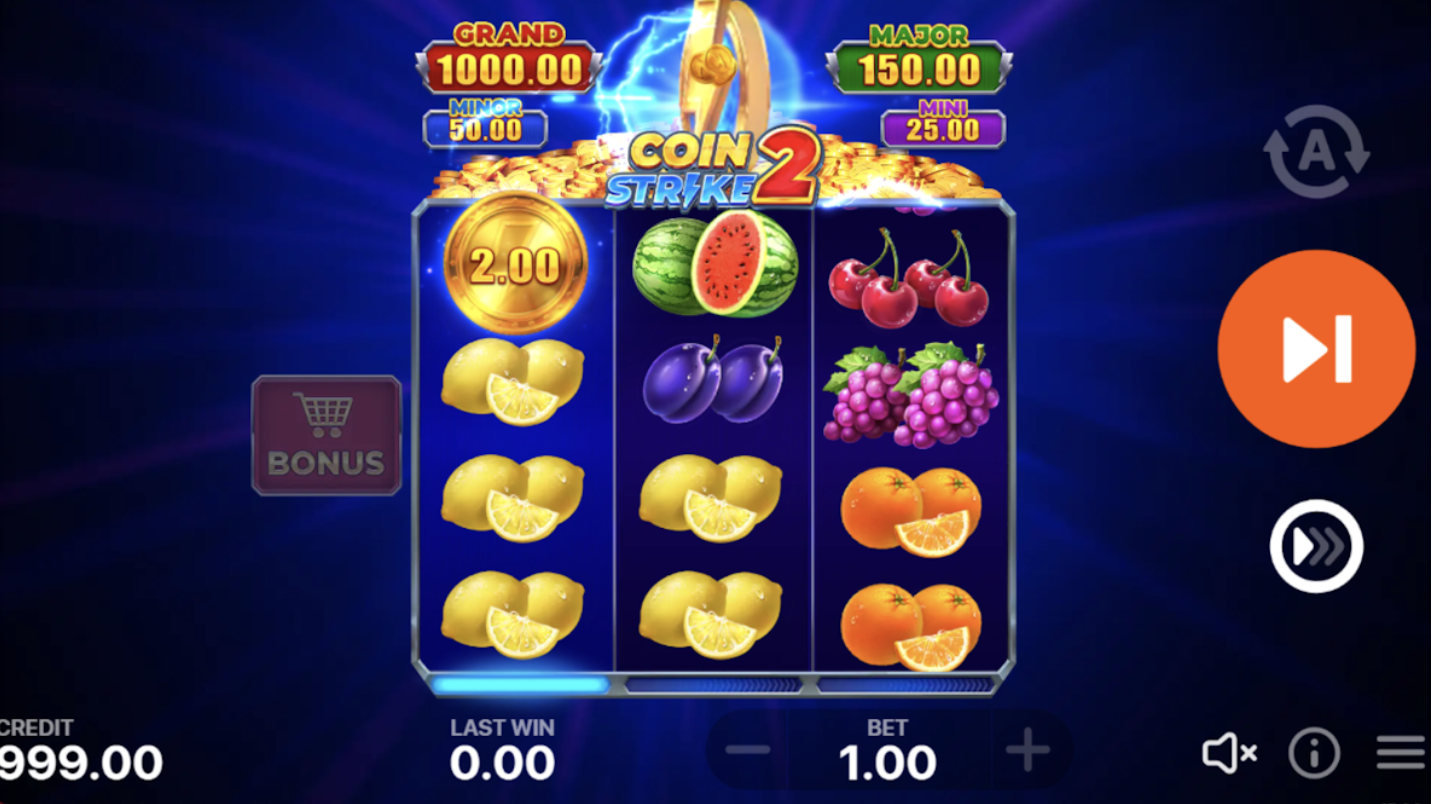Select the watermelon symbol on middle reel
This screenshot has width=1432, height=804.
click(x=715, y=264)
